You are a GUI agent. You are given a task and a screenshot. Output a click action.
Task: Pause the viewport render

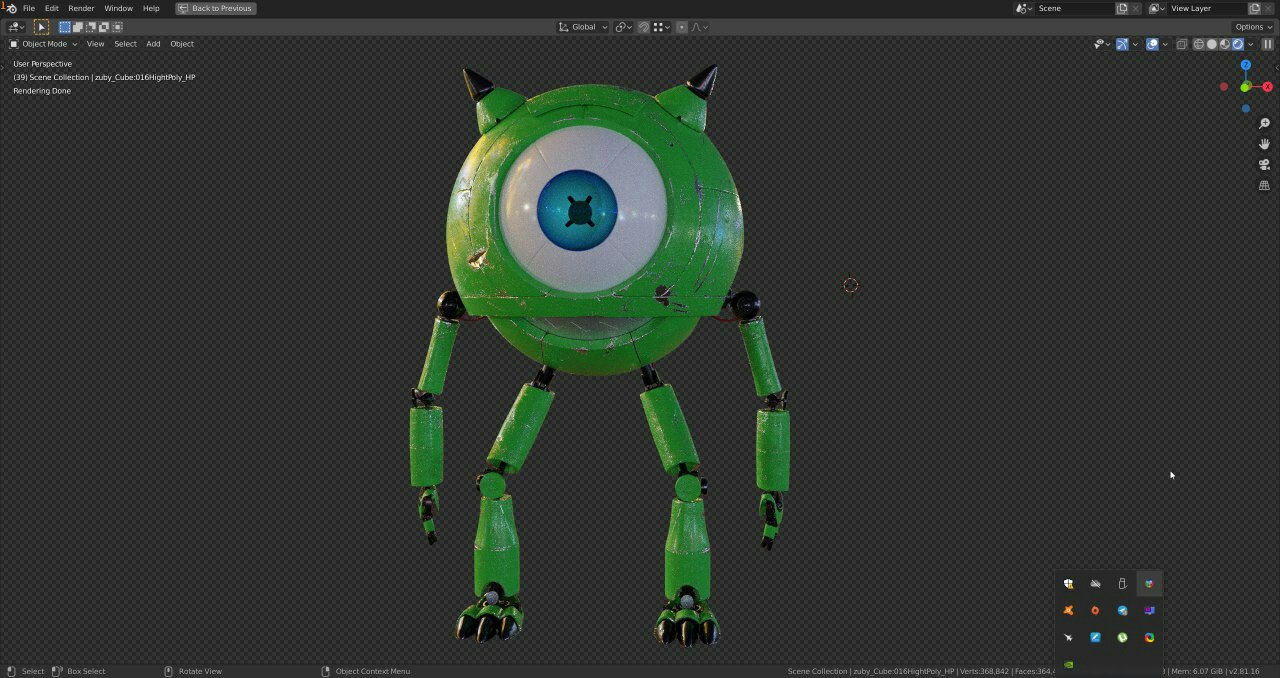tap(1268, 44)
